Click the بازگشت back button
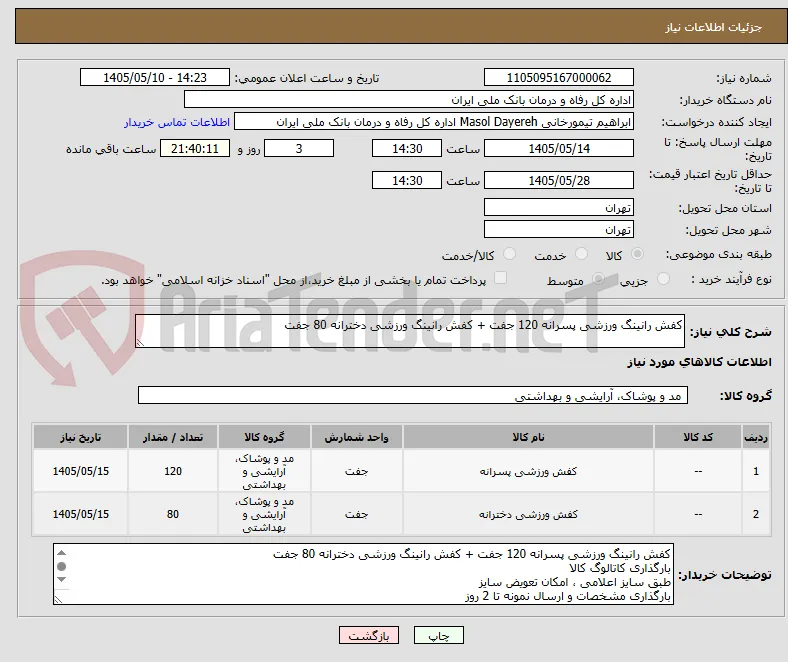Viewport: 788px width, 662px height. coord(369,635)
